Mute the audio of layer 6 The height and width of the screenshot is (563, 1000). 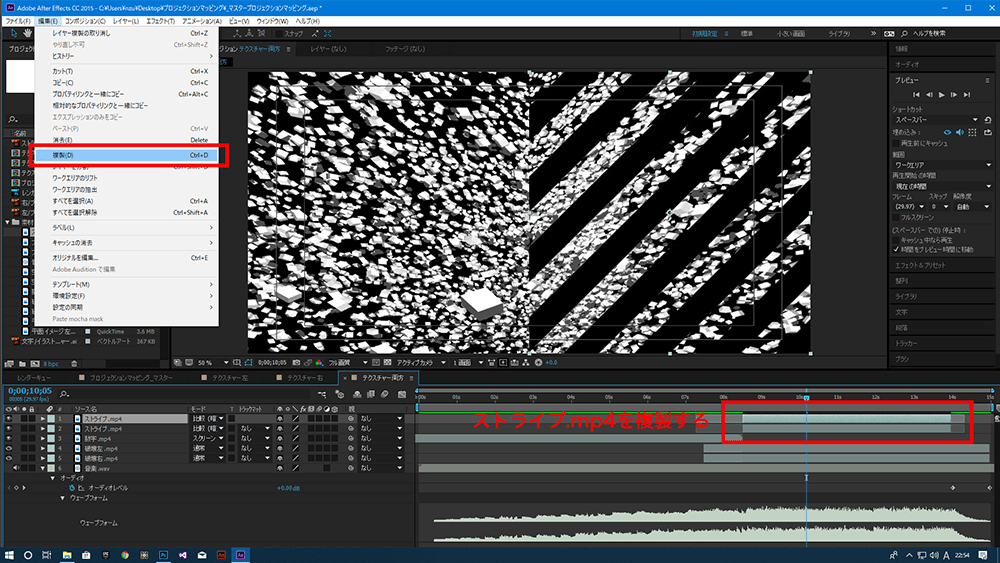point(17,468)
